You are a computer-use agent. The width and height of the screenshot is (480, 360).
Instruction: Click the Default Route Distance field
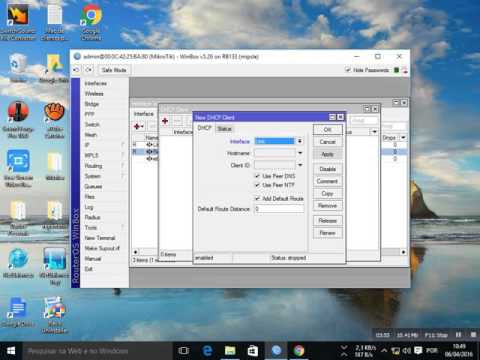[279, 209]
